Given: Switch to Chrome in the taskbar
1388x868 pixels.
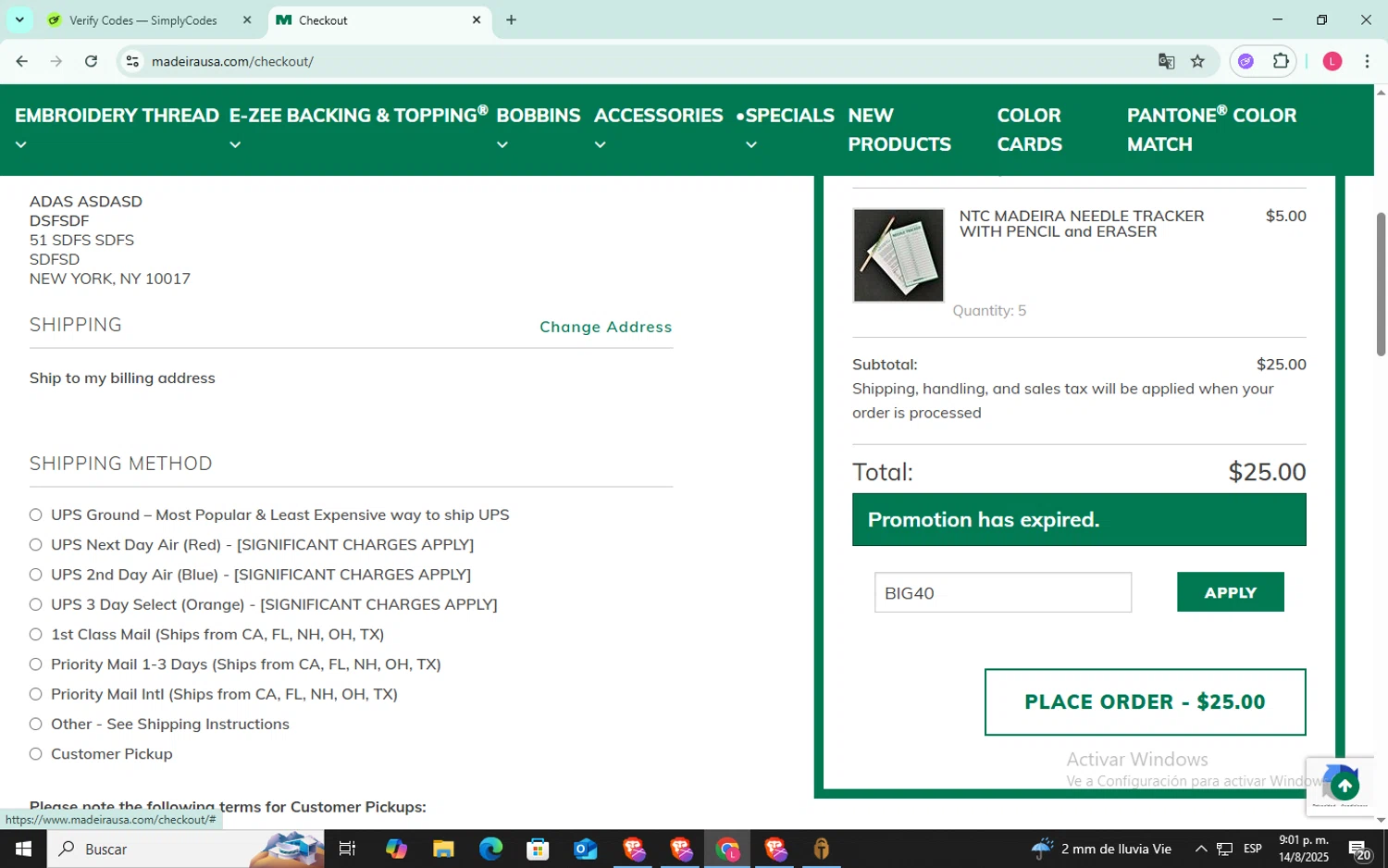Looking at the screenshot, I should 727,849.
